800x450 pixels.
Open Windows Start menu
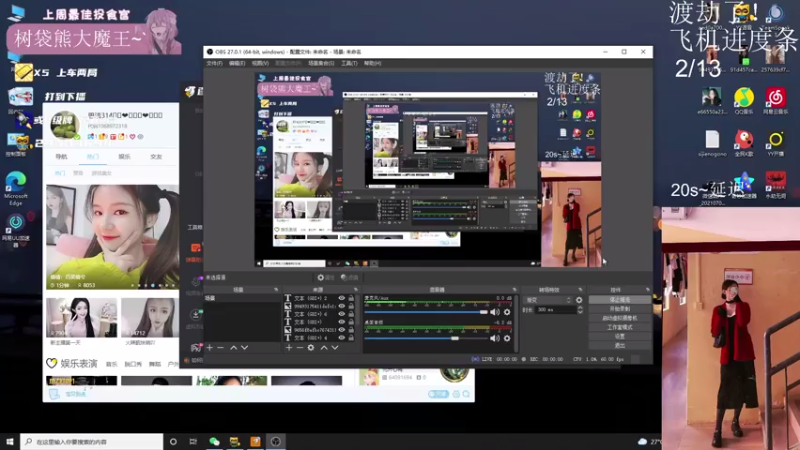(x=10, y=441)
